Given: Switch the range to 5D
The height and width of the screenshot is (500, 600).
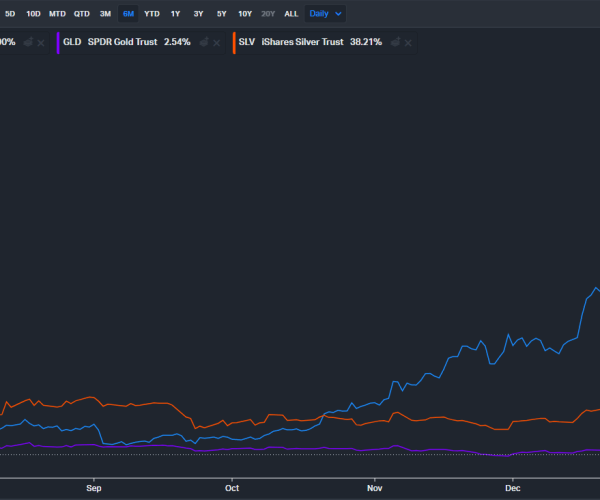Looking at the screenshot, I should click(11, 14).
